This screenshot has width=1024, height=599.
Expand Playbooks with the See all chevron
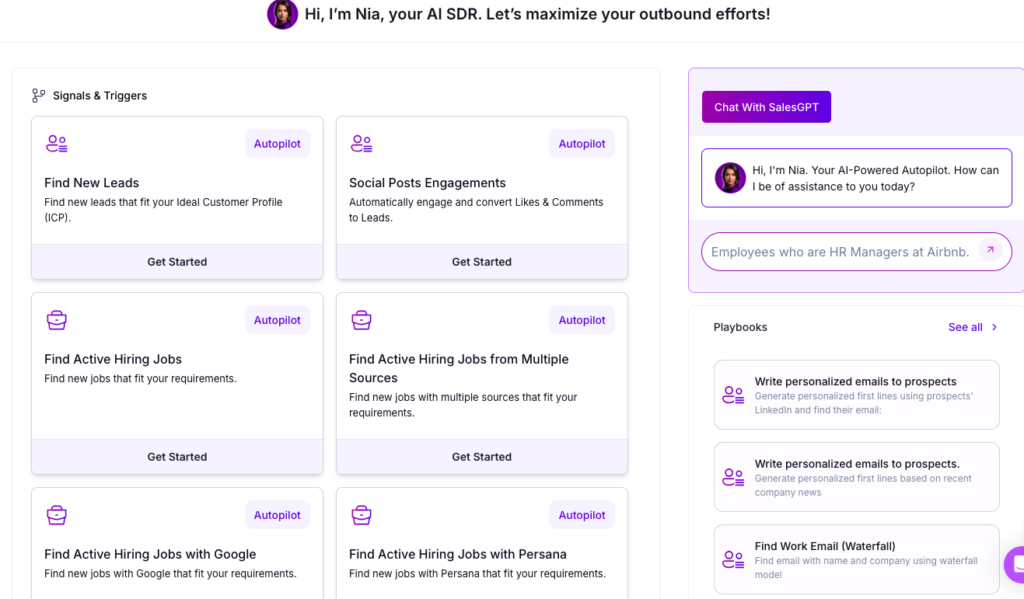click(994, 327)
